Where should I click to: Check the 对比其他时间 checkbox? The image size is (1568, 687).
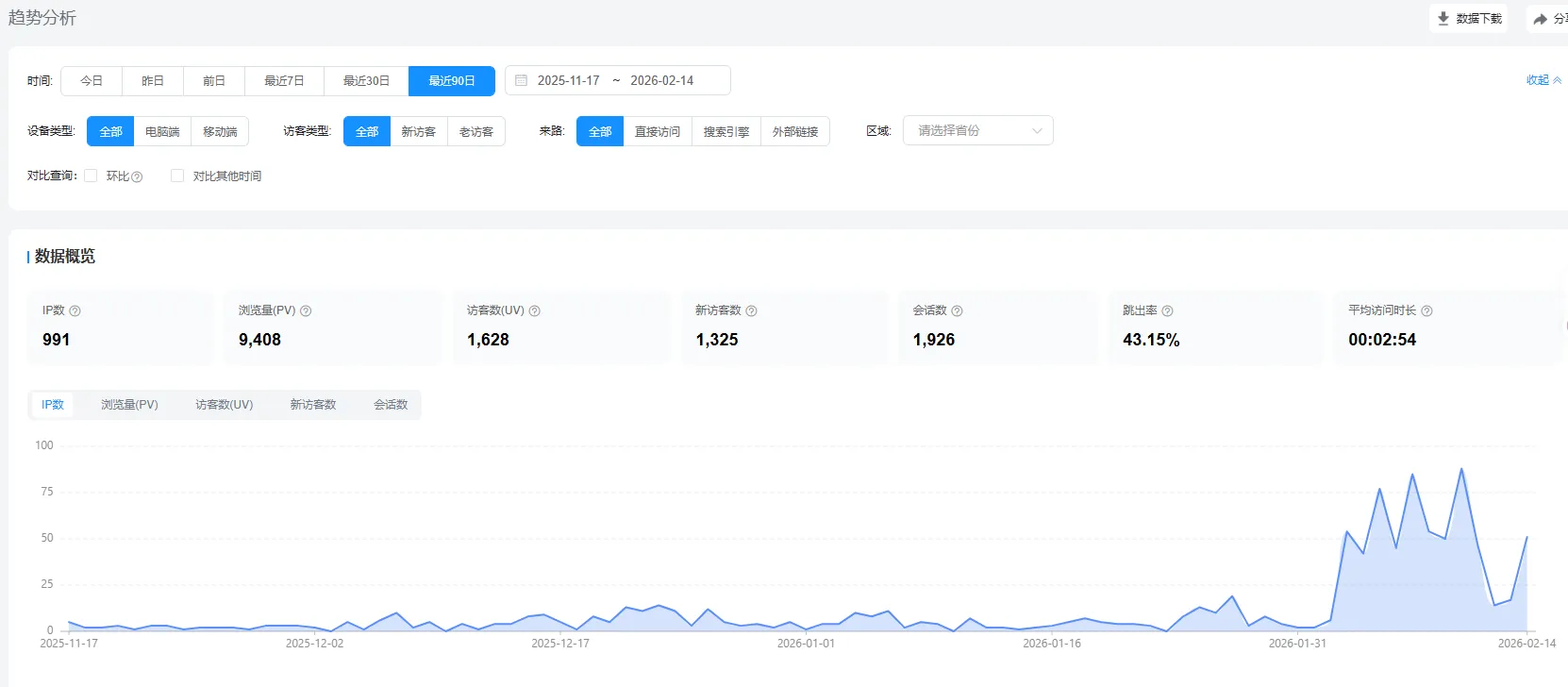[x=177, y=176]
